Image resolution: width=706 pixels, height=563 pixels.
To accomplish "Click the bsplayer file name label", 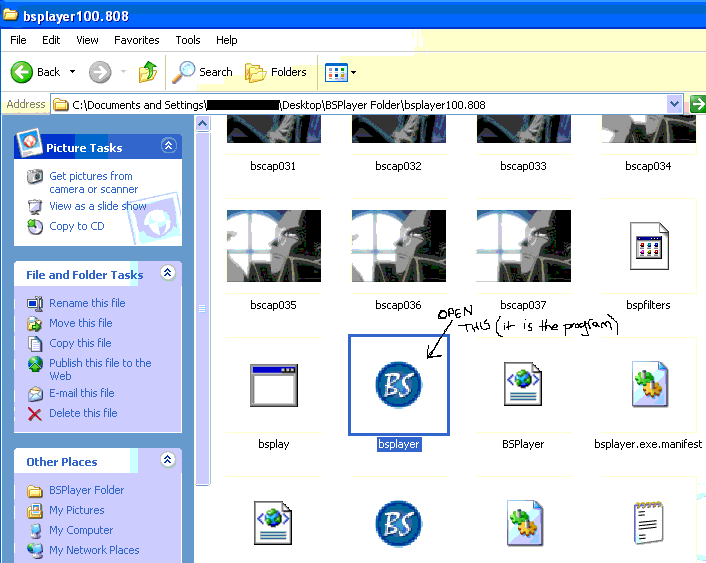I will tap(399, 444).
